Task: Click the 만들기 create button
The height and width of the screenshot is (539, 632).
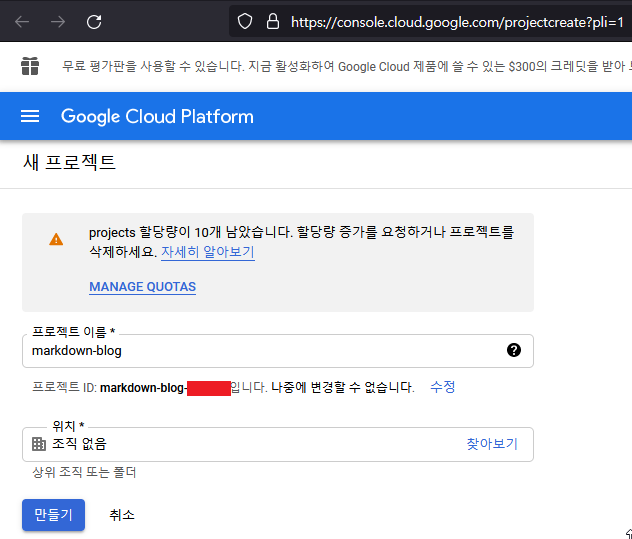Action: point(53,515)
